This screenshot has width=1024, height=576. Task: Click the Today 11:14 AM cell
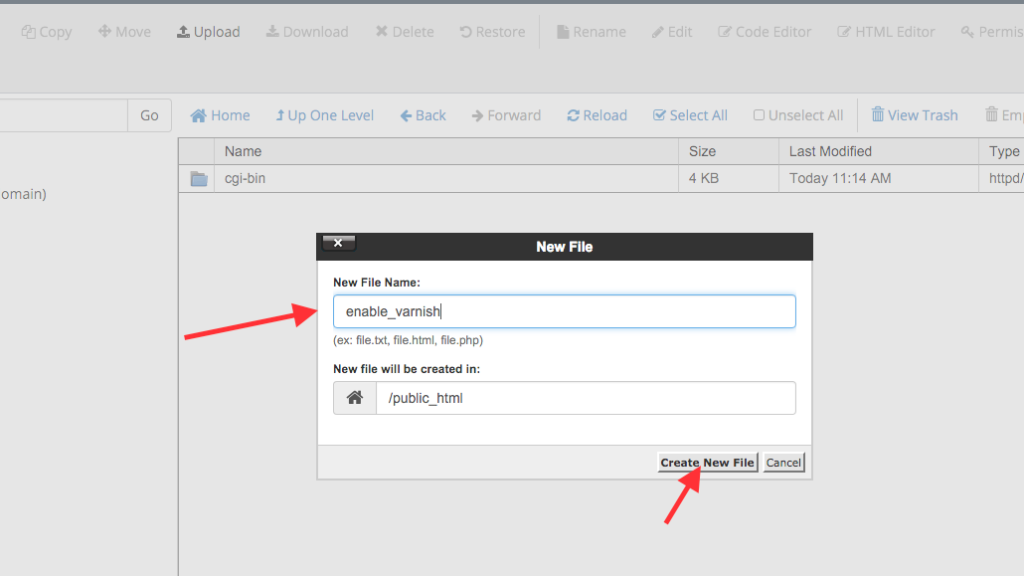pos(878,178)
